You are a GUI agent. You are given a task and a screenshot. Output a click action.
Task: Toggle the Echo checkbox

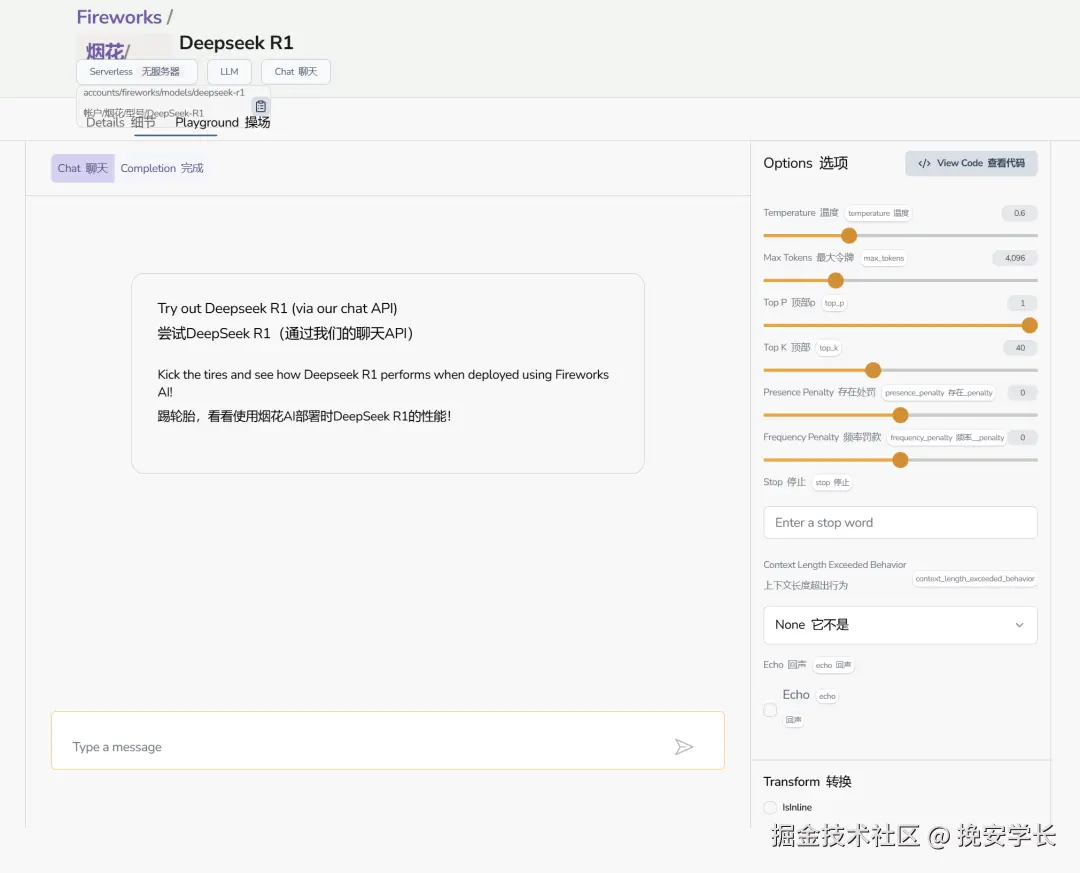(x=770, y=710)
